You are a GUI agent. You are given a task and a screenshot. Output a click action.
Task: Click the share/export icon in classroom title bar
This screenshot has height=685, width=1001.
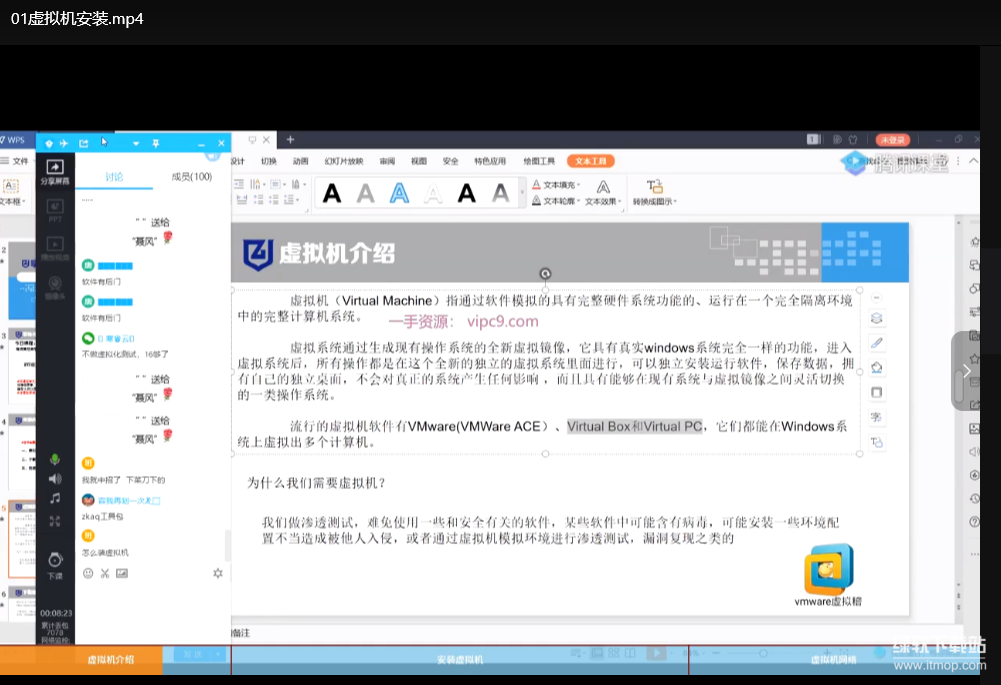84,144
